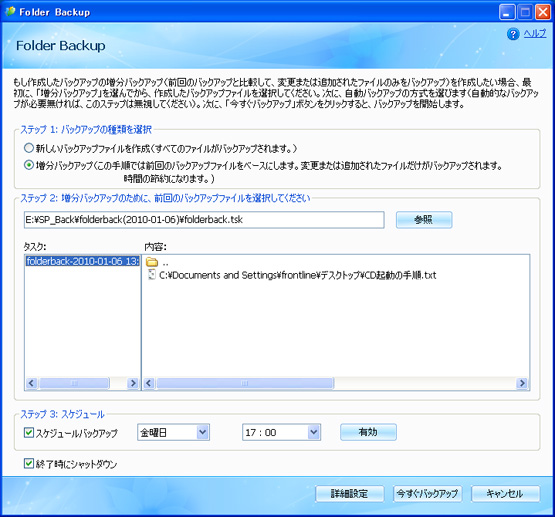The height and width of the screenshot is (517, 555).
Task: Click left scroll arrow in the task list
Action: (x=32, y=383)
